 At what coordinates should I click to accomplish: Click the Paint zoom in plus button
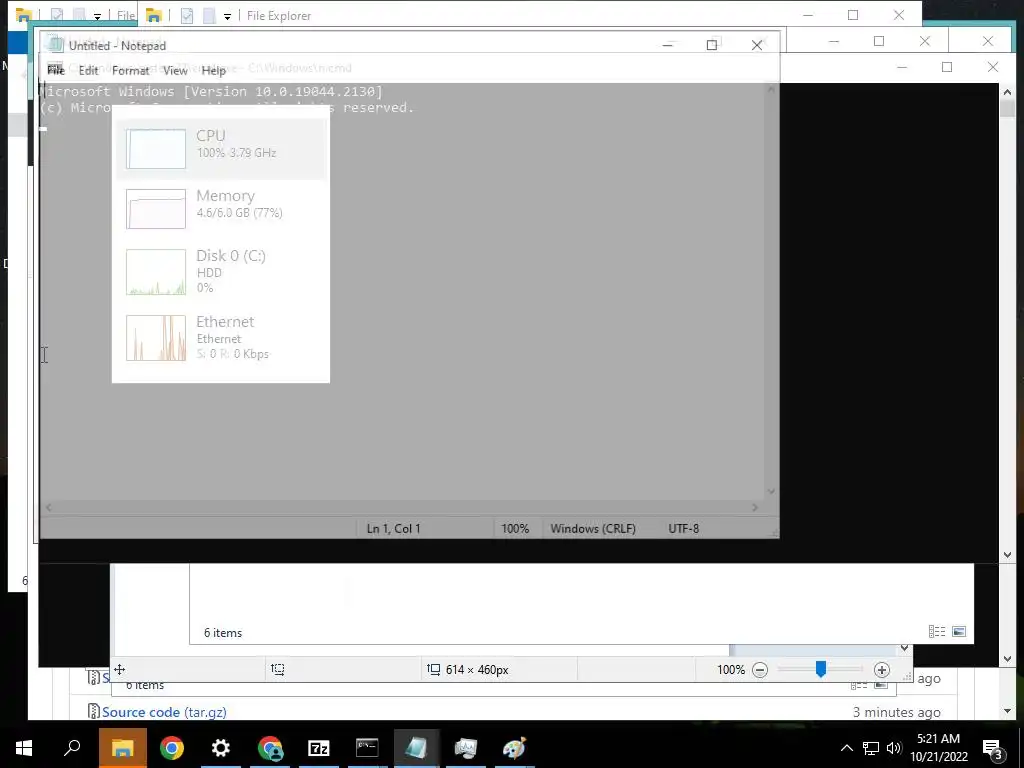click(882, 669)
